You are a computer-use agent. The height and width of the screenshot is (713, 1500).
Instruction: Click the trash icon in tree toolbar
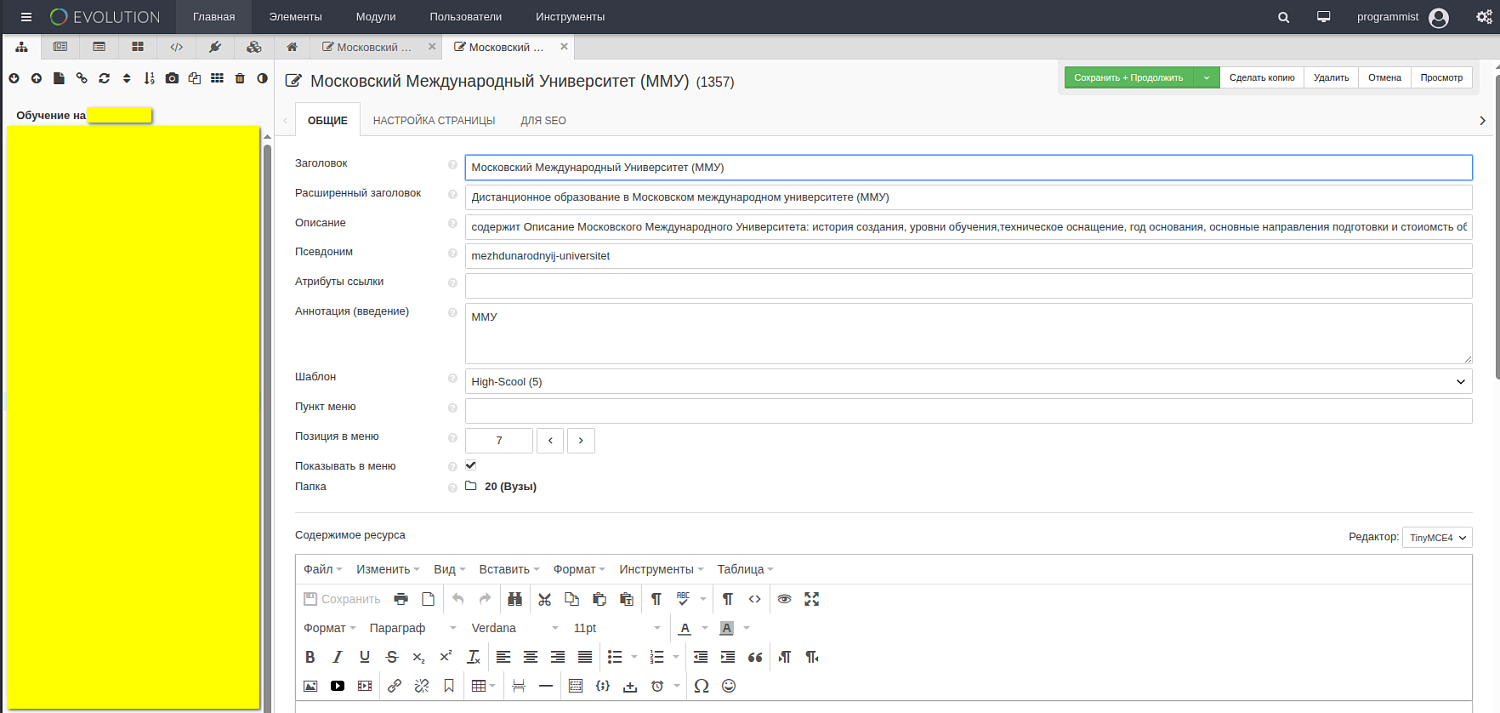tap(240, 78)
